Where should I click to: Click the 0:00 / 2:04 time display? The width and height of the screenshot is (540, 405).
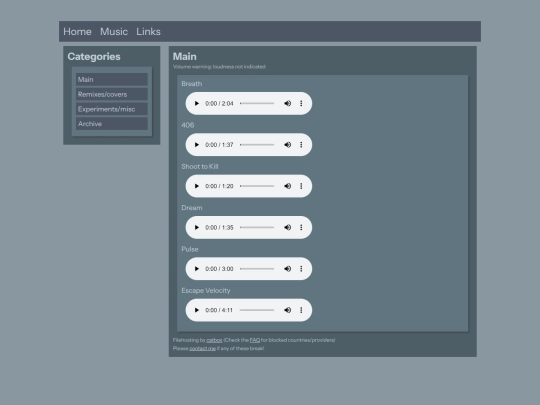pos(219,103)
